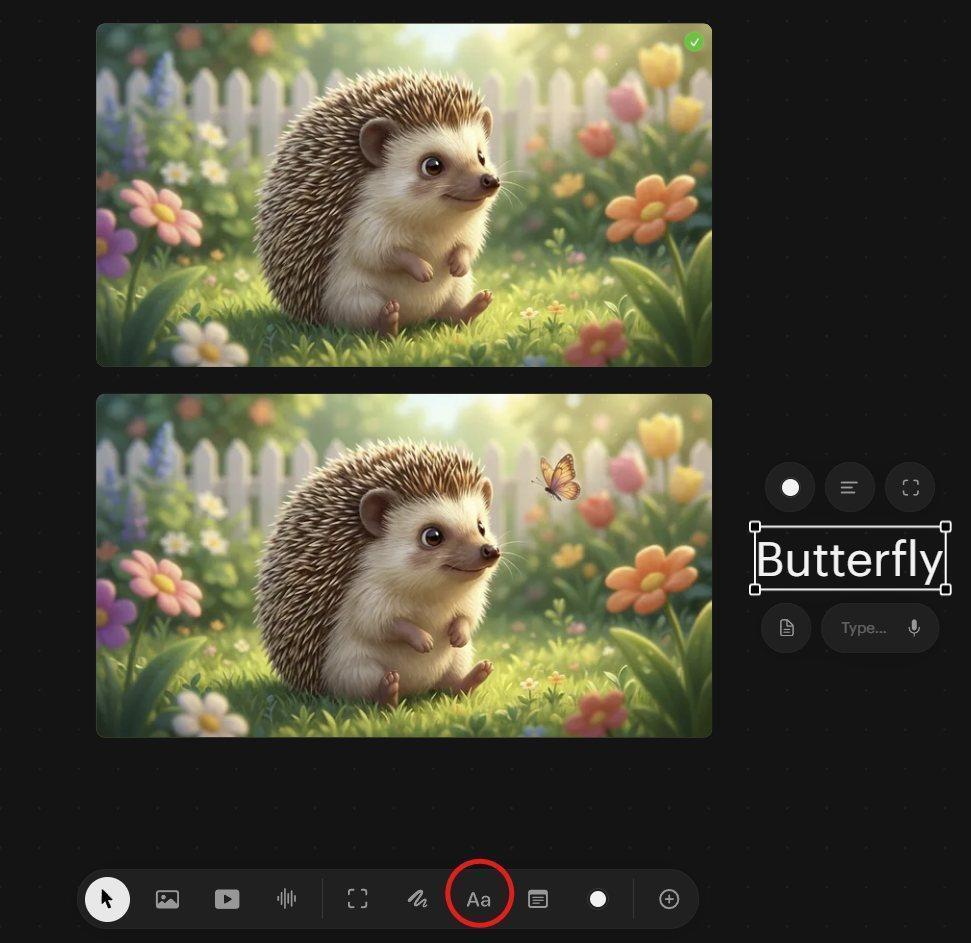971x943 pixels.
Task: Click the microphone voice input icon
Action: pyautogui.click(x=914, y=628)
